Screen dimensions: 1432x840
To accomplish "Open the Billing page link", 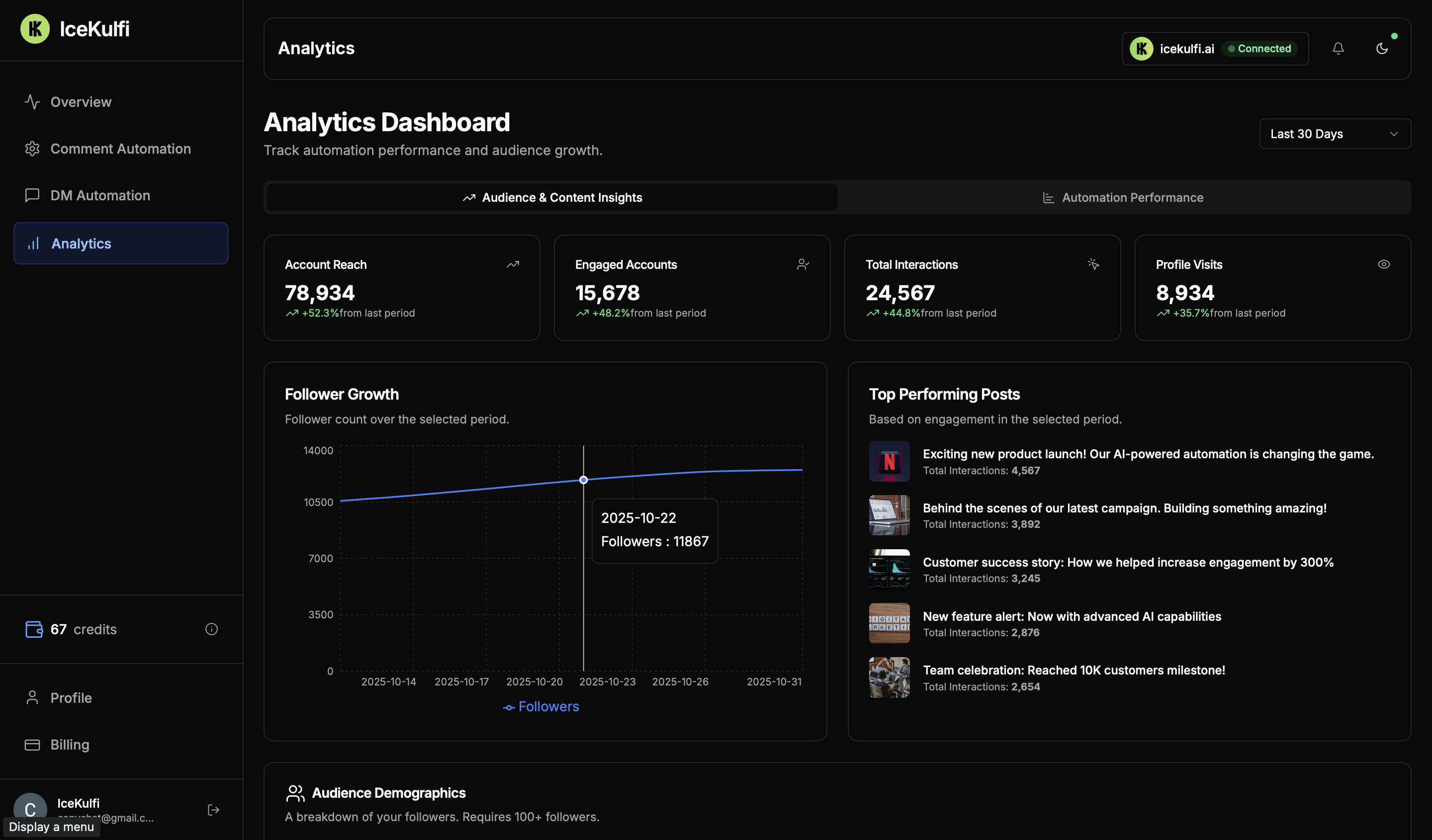I will tap(69, 744).
